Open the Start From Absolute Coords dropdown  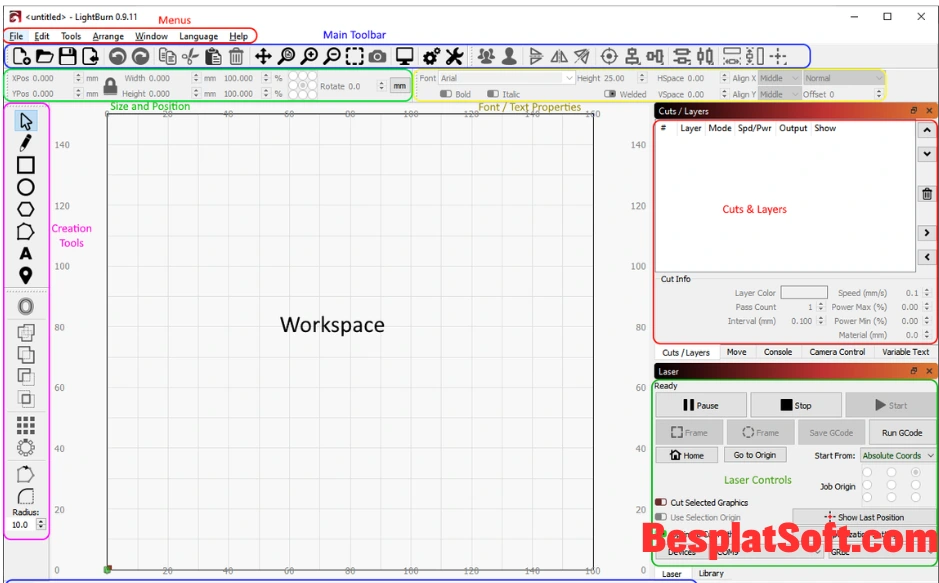point(897,455)
